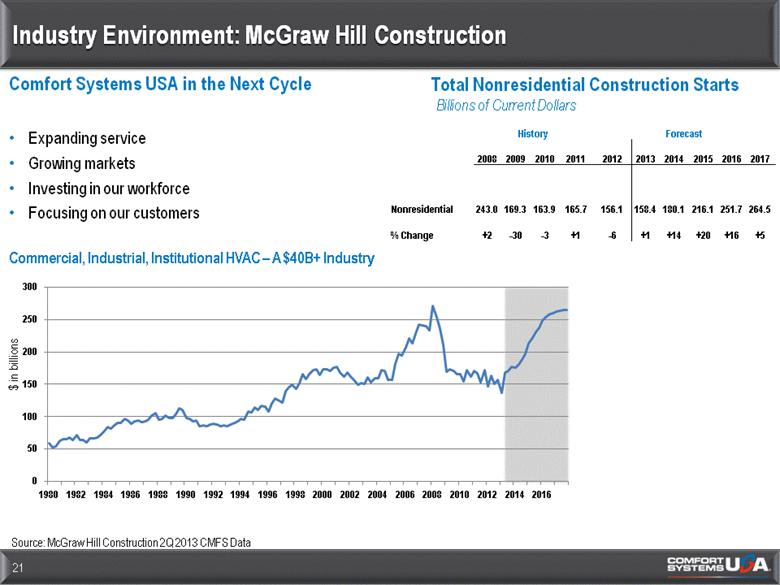
Task: Click the +16 percent change cell
Action: tap(731, 235)
